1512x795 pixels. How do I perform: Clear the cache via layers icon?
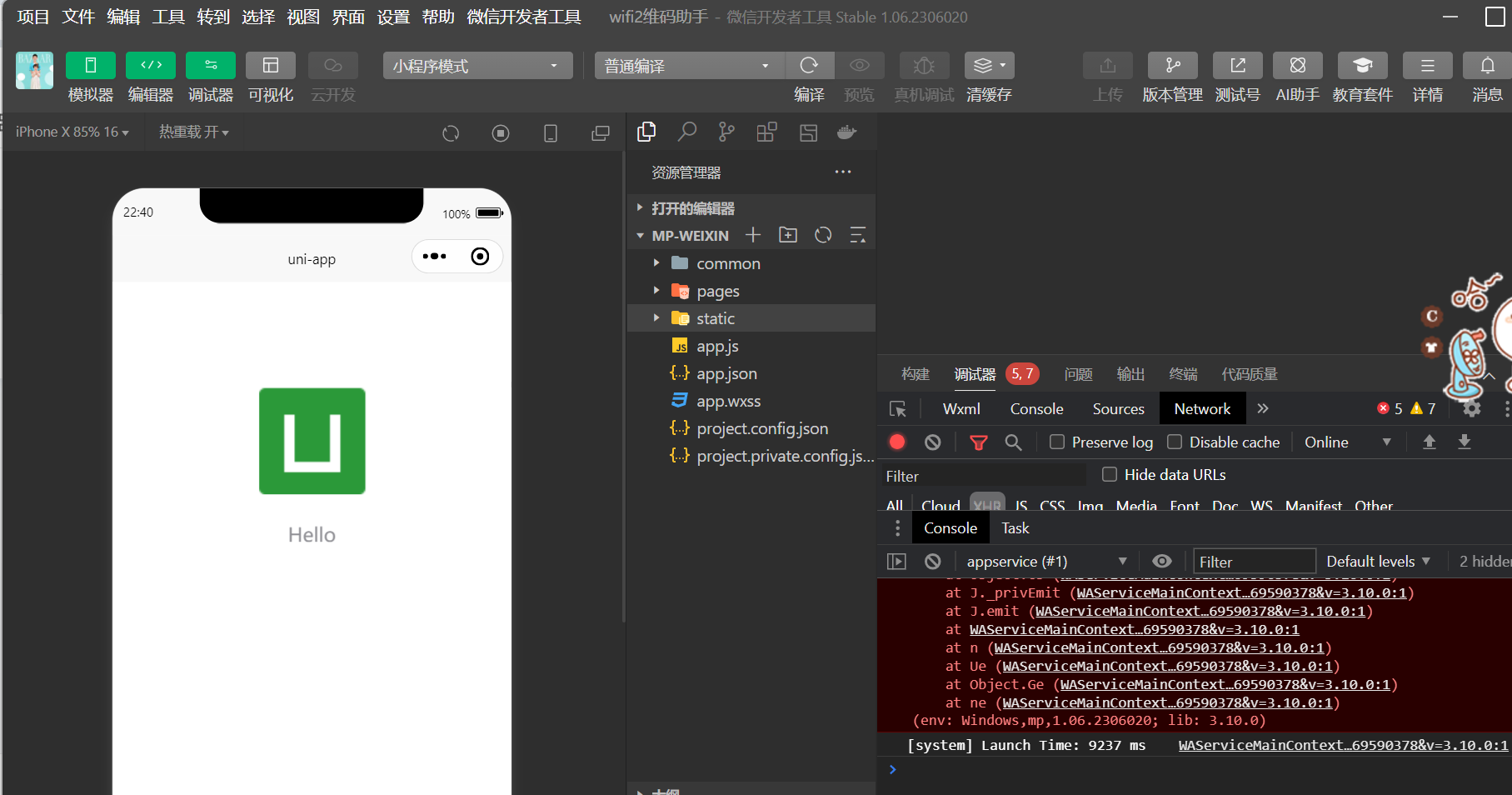click(989, 65)
